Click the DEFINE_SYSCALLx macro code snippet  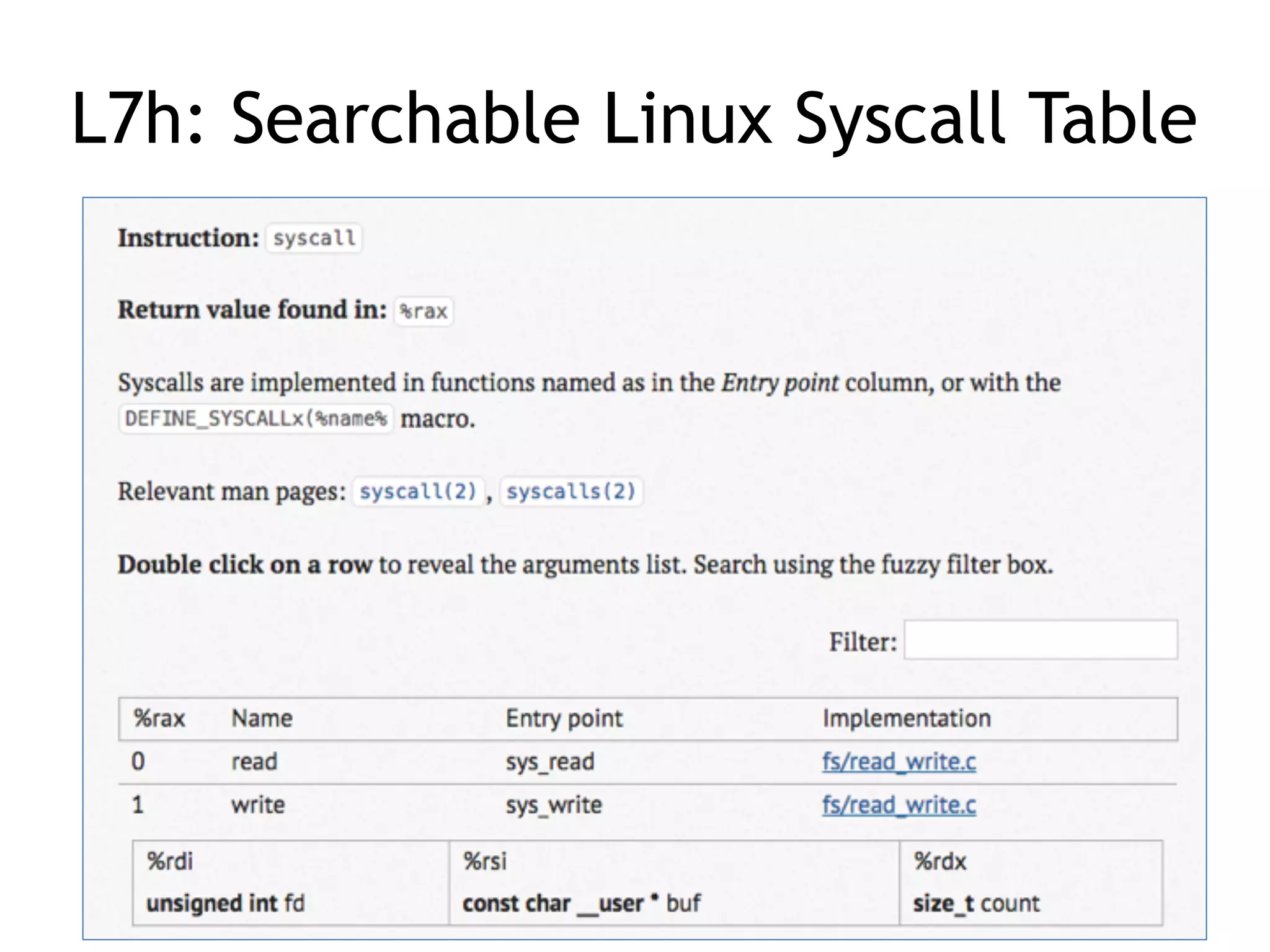tap(255, 419)
